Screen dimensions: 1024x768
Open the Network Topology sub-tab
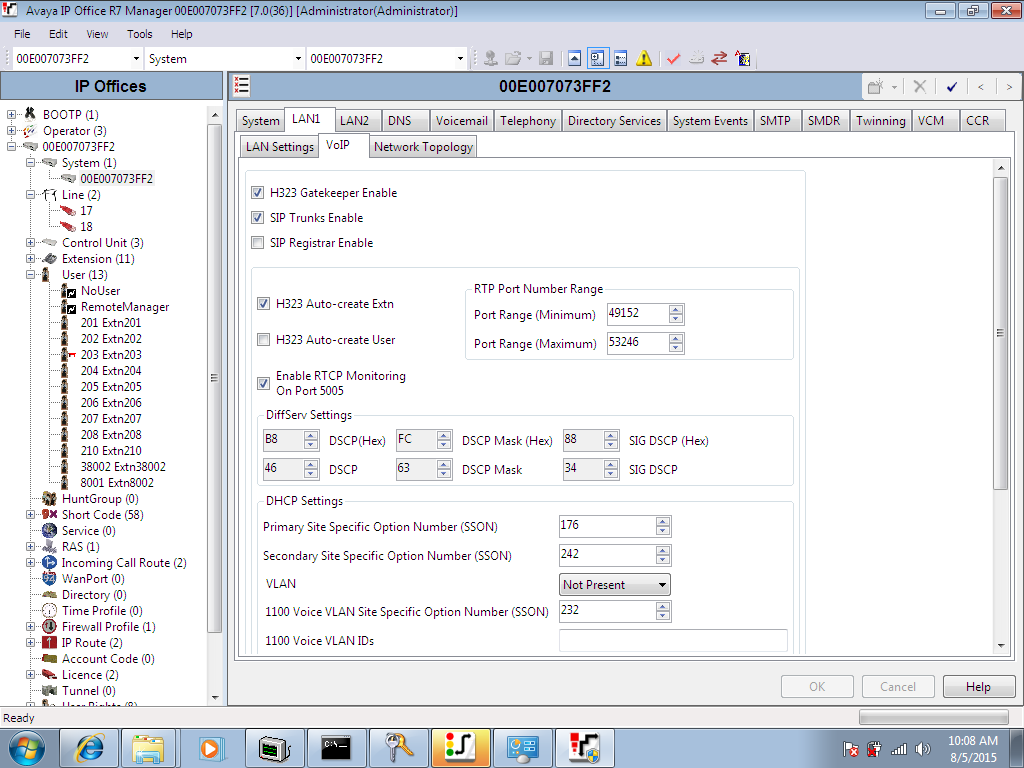coord(423,147)
